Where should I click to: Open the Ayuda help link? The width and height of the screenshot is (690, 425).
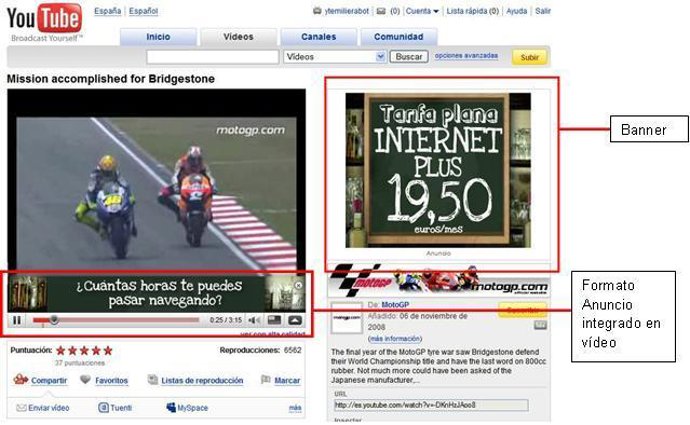pyautogui.click(x=517, y=11)
